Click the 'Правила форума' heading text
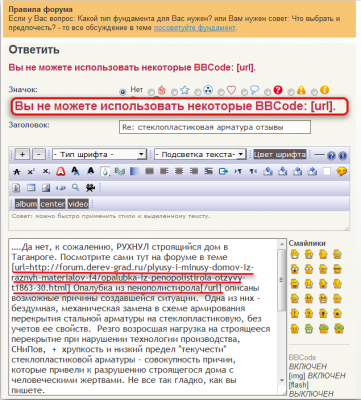The height and width of the screenshot is (400, 361). [x=40, y=9]
